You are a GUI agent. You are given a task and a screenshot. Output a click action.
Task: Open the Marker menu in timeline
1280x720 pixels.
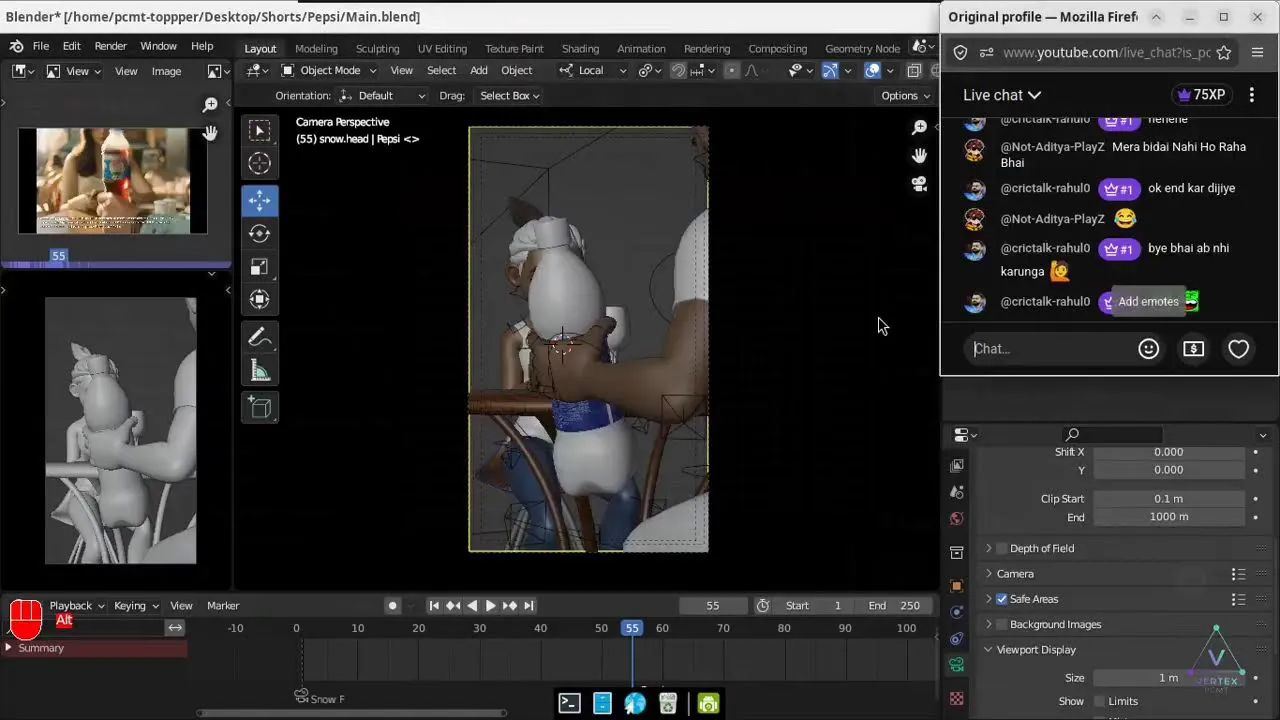point(223,605)
